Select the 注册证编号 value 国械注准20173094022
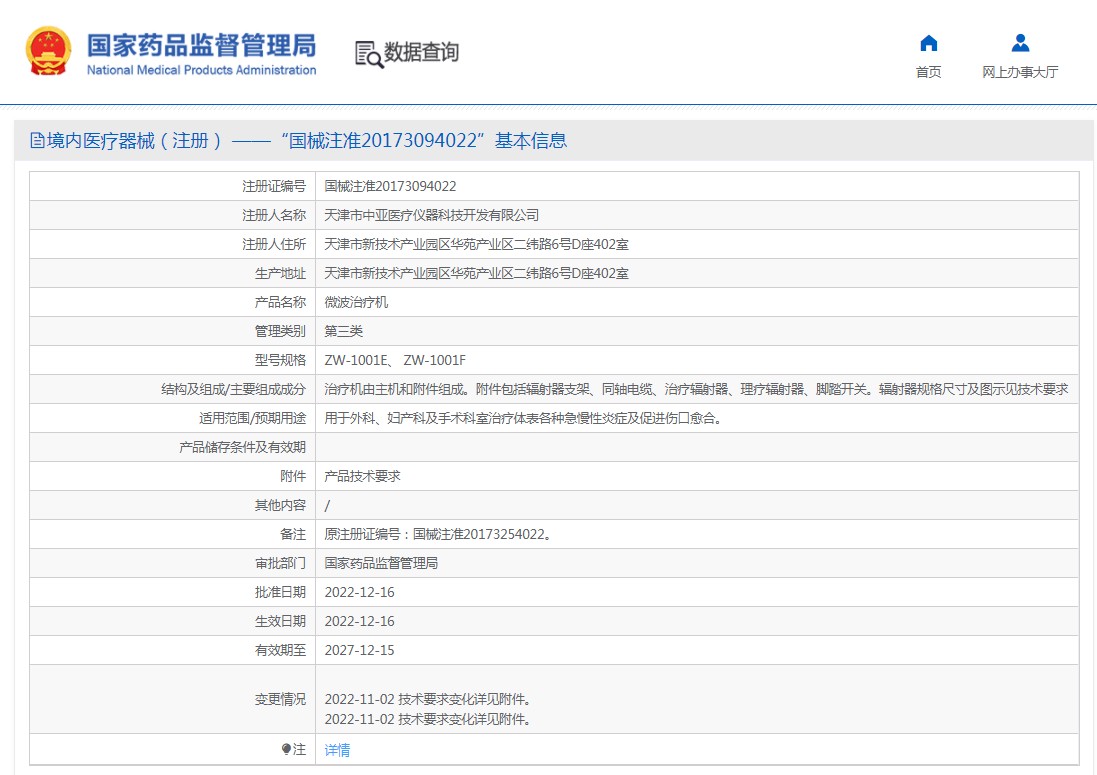 pos(390,186)
